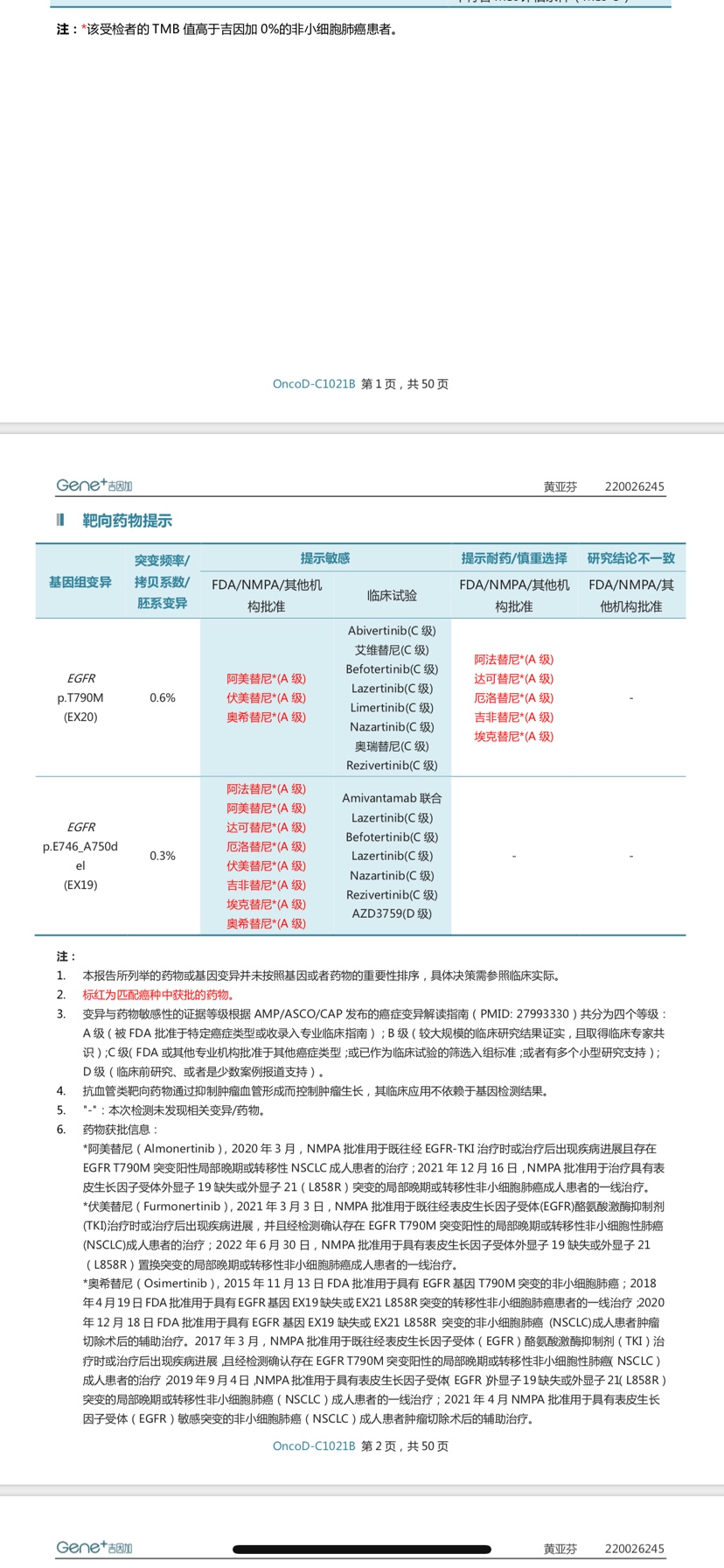Image resolution: width=724 pixels, height=1568 pixels.
Task: Tap the 提示敏感 column header
Action: click(325, 558)
